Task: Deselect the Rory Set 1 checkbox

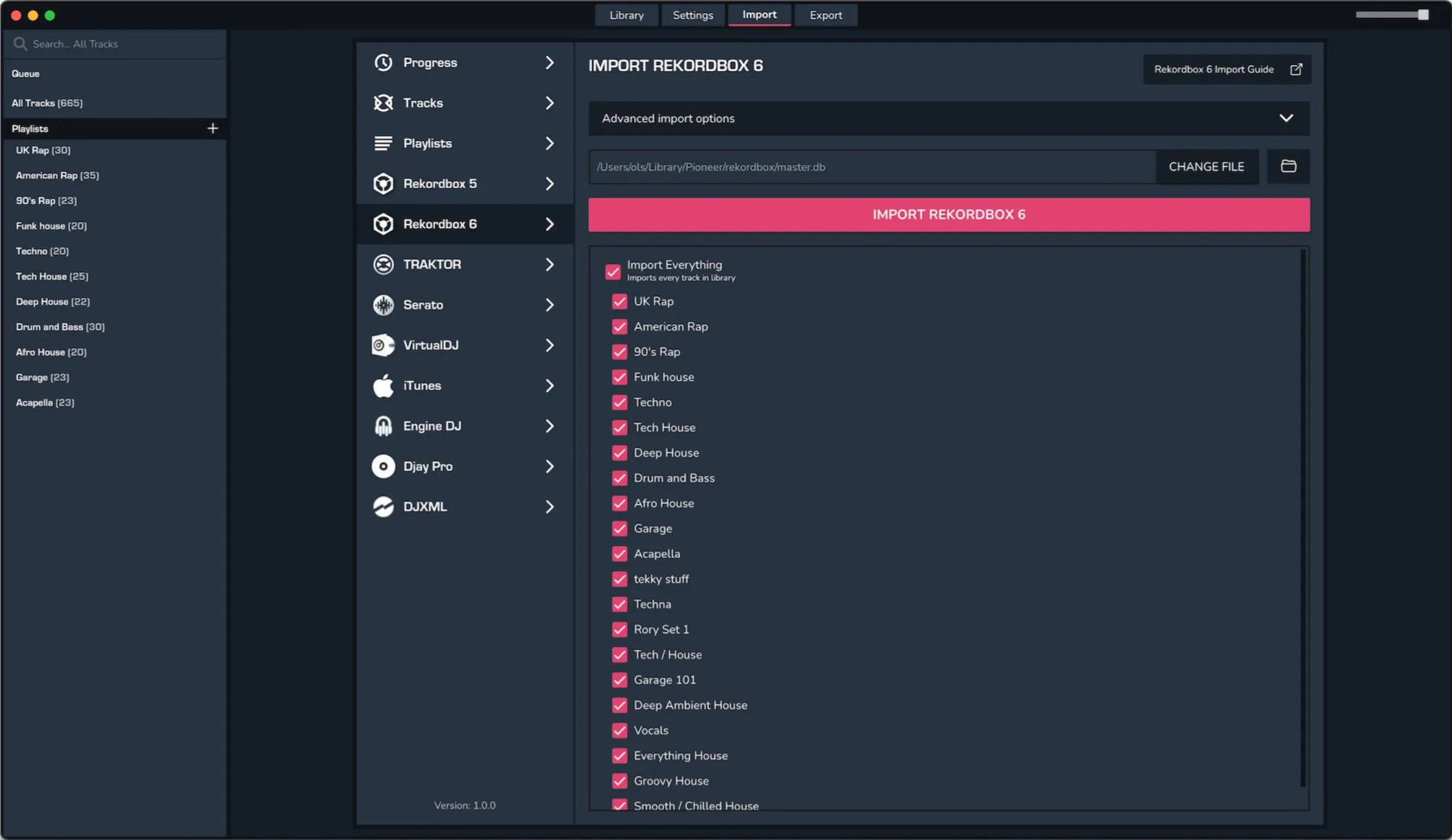Action: pyautogui.click(x=619, y=629)
